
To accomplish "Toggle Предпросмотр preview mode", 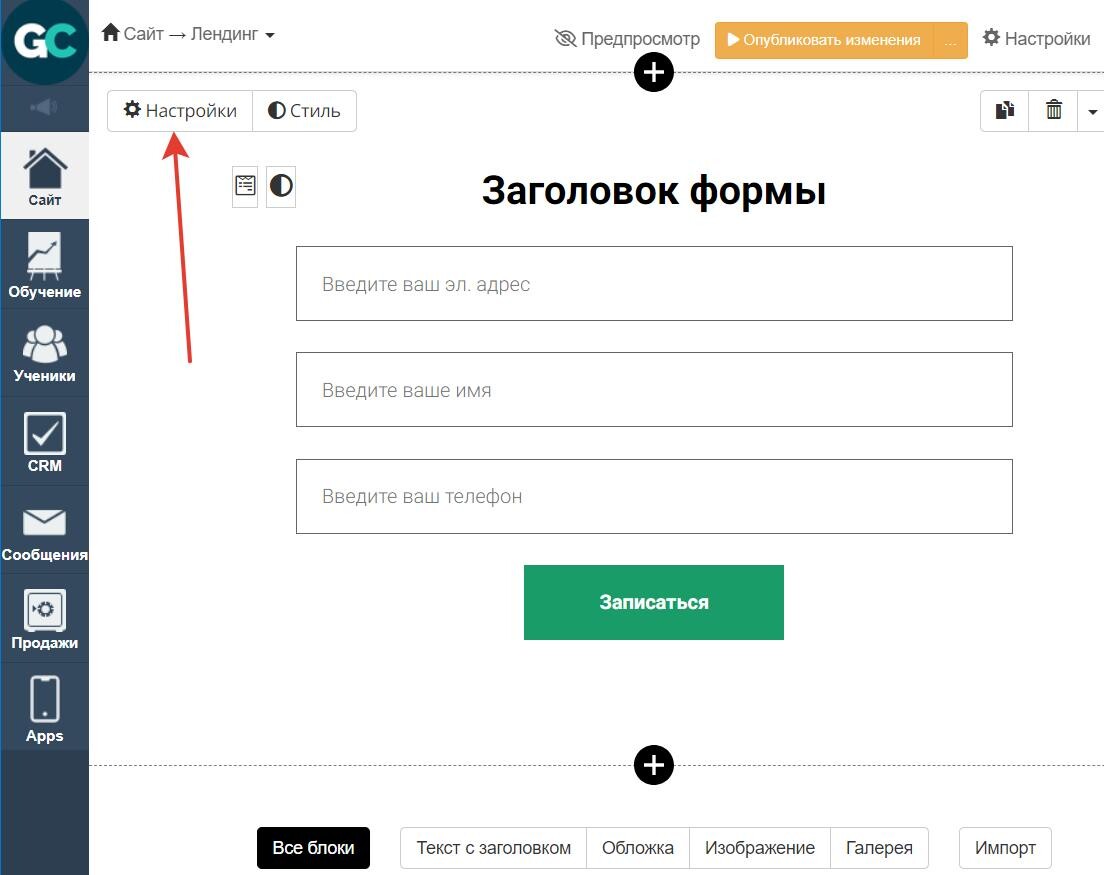I will [x=627, y=39].
